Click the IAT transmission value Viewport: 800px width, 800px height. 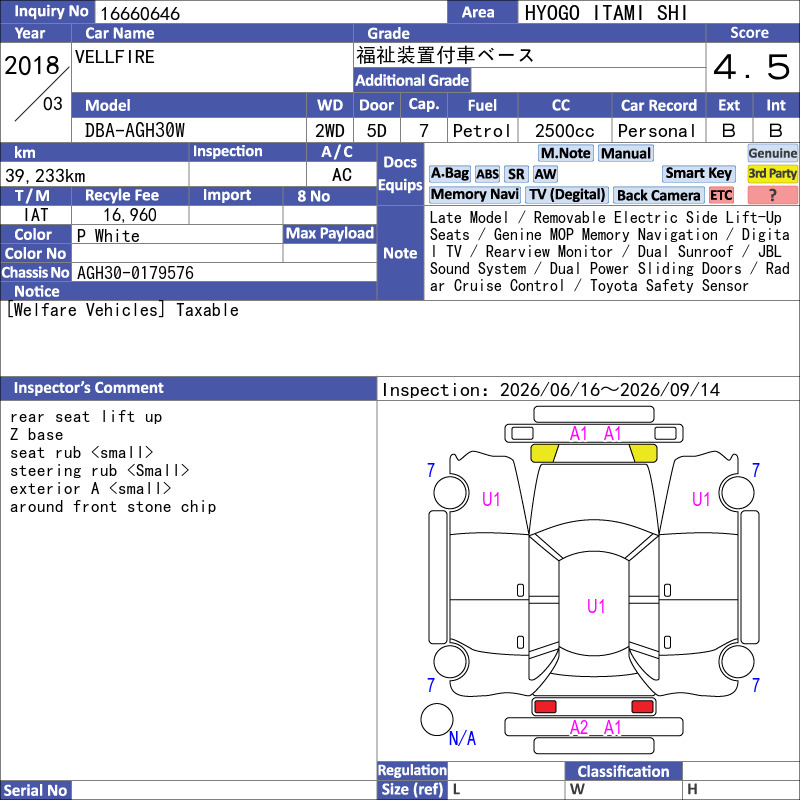pos(36,215)
